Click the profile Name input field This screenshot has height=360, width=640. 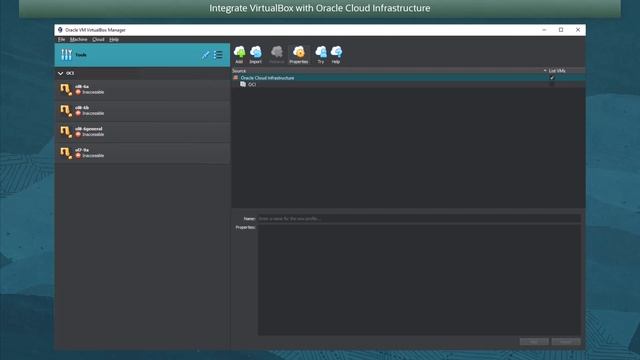(419, 218)
